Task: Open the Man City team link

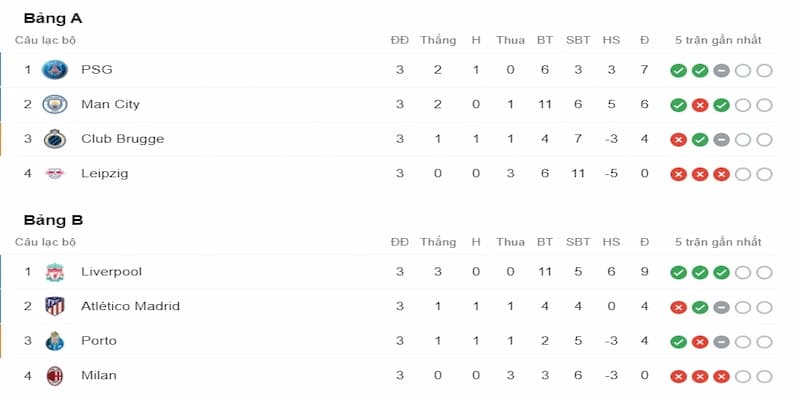Action: [110, 104]
